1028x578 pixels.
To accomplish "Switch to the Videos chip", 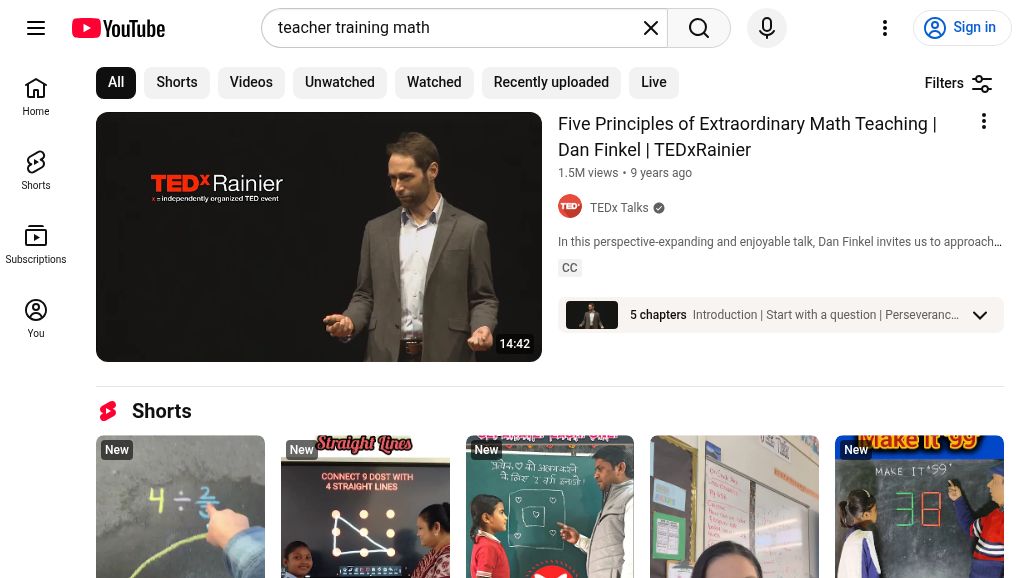I will pyautogui.click(x=251, y=83).
